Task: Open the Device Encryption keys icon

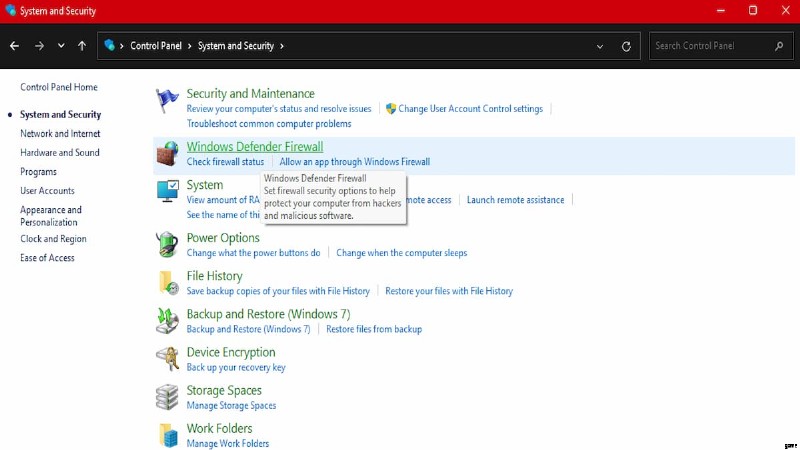Action: [167, 359]
